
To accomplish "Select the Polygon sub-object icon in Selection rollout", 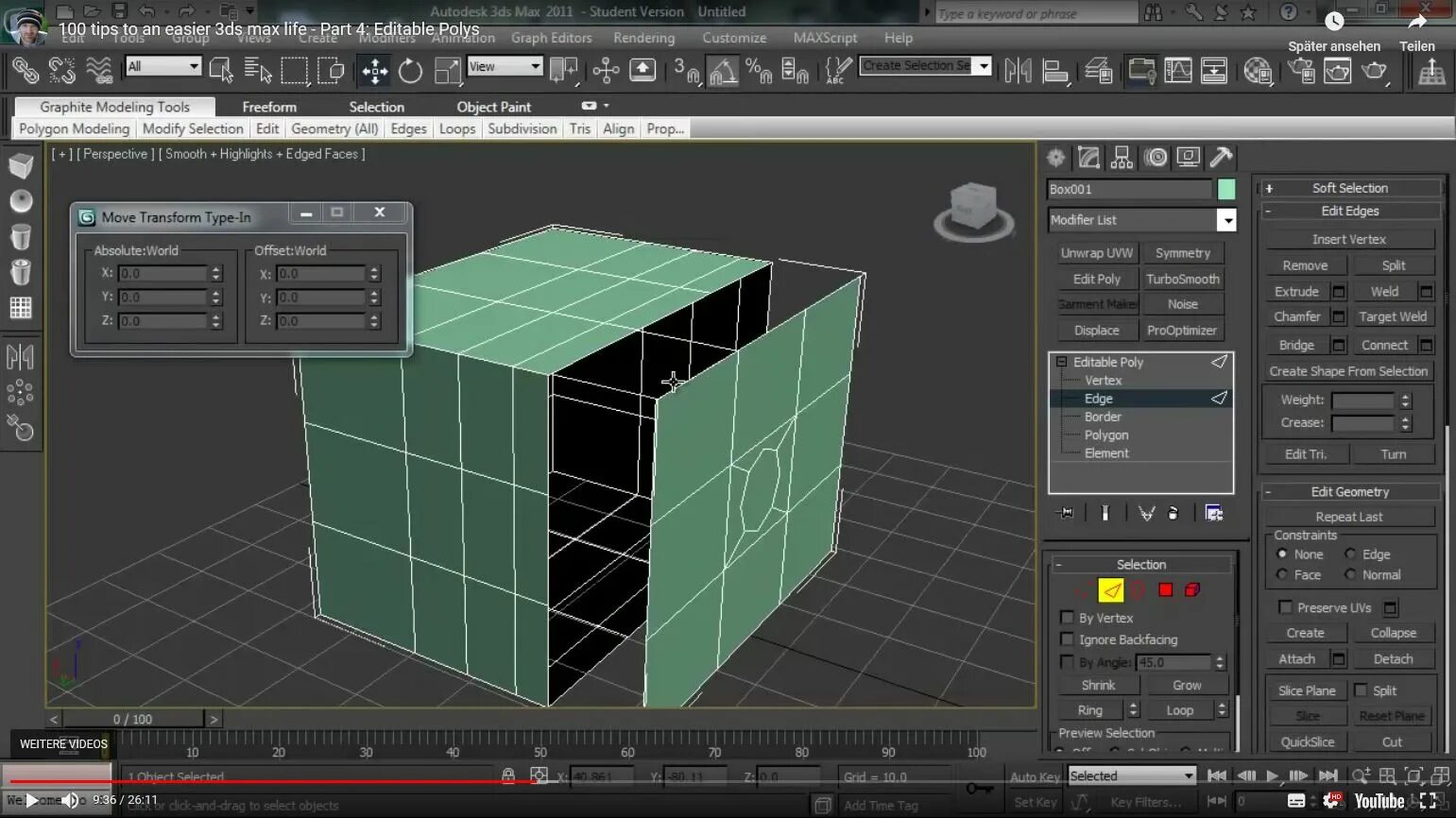I will click(x=1165, y=589).
